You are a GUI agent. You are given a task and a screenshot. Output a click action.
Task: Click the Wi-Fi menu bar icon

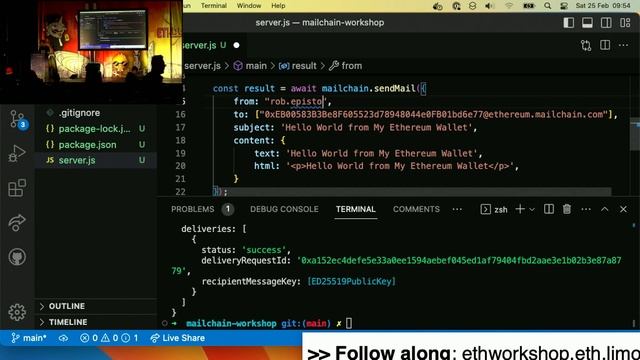[x=509, y=6]
